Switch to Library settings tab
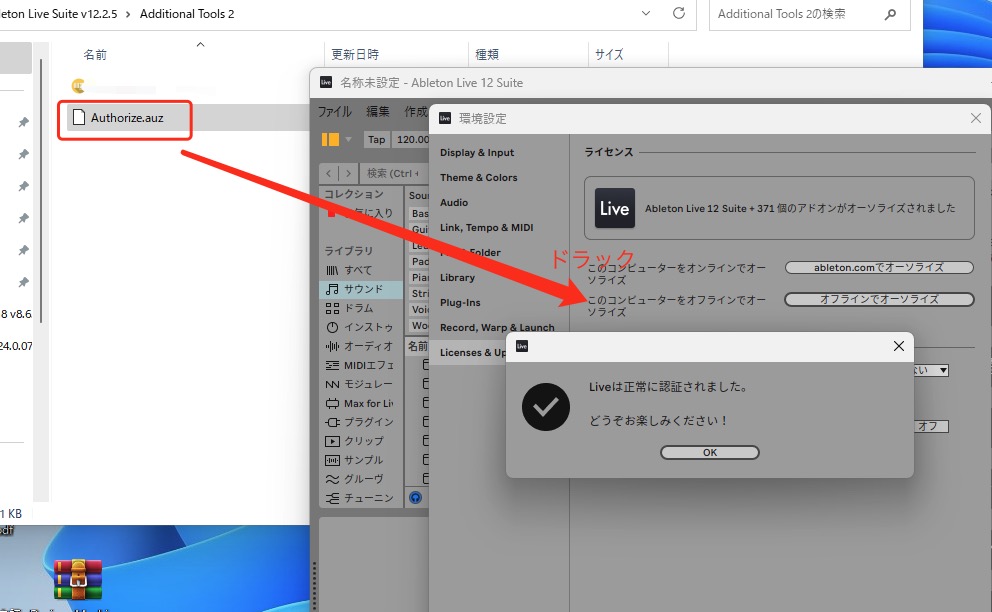992x612 pixels. [457, 278]
